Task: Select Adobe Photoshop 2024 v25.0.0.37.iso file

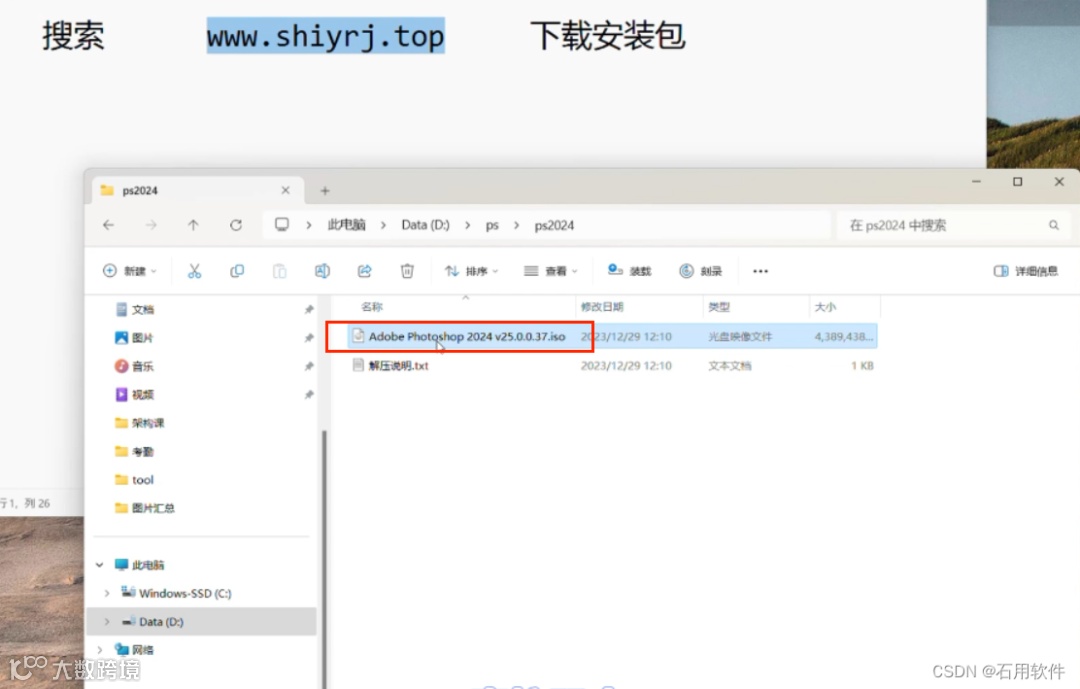Action: tap(467, 336)
